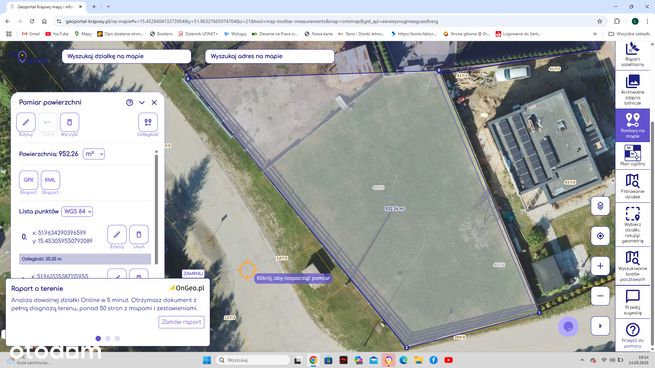Open Przejdź do pomocy help item
This screenshot has width=655, height=368.
(632, 335)
